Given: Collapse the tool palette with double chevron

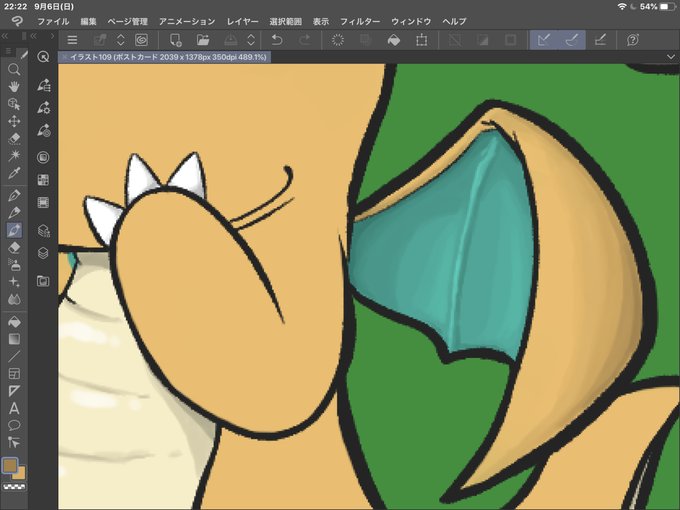Looking at the screenshot, I should 5,36.
